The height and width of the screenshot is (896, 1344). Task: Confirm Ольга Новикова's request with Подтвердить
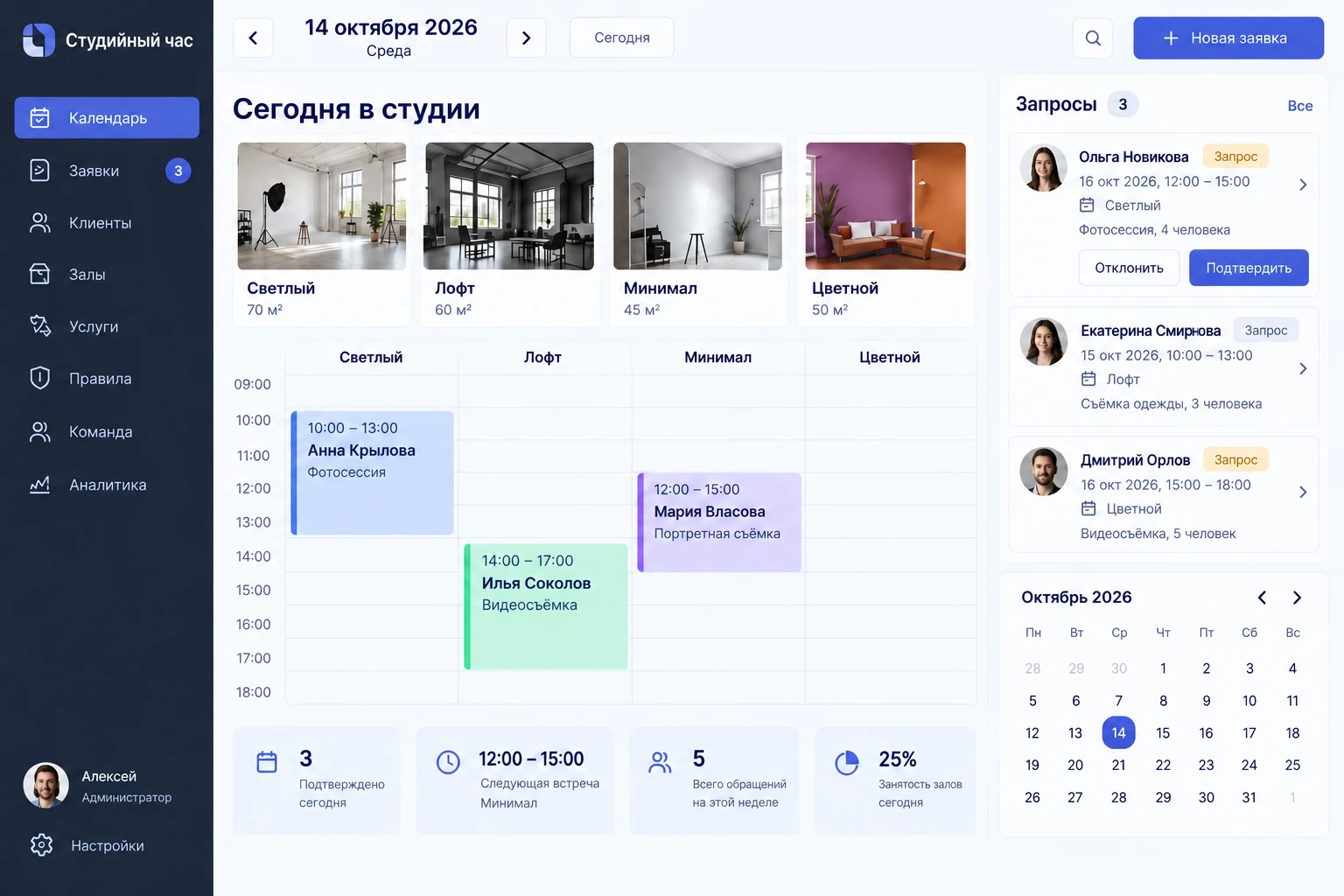tap(1249, 268)
